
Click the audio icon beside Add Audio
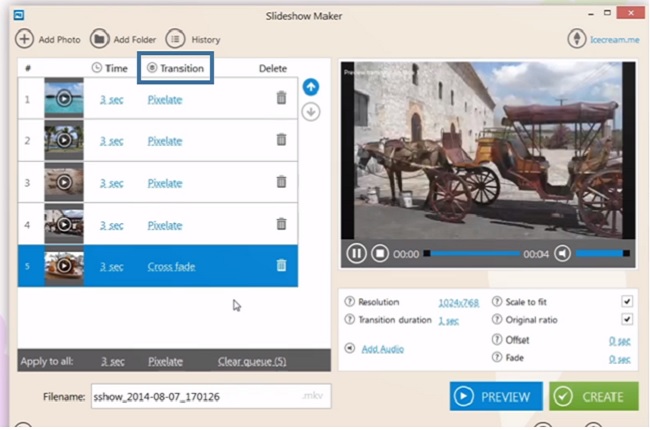tap(349, 348)
